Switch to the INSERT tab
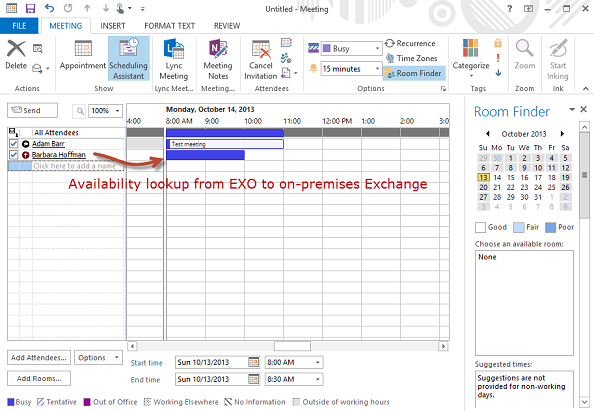Image resolution: width=594 pixels, height=411 pixels. click(113, 26)
